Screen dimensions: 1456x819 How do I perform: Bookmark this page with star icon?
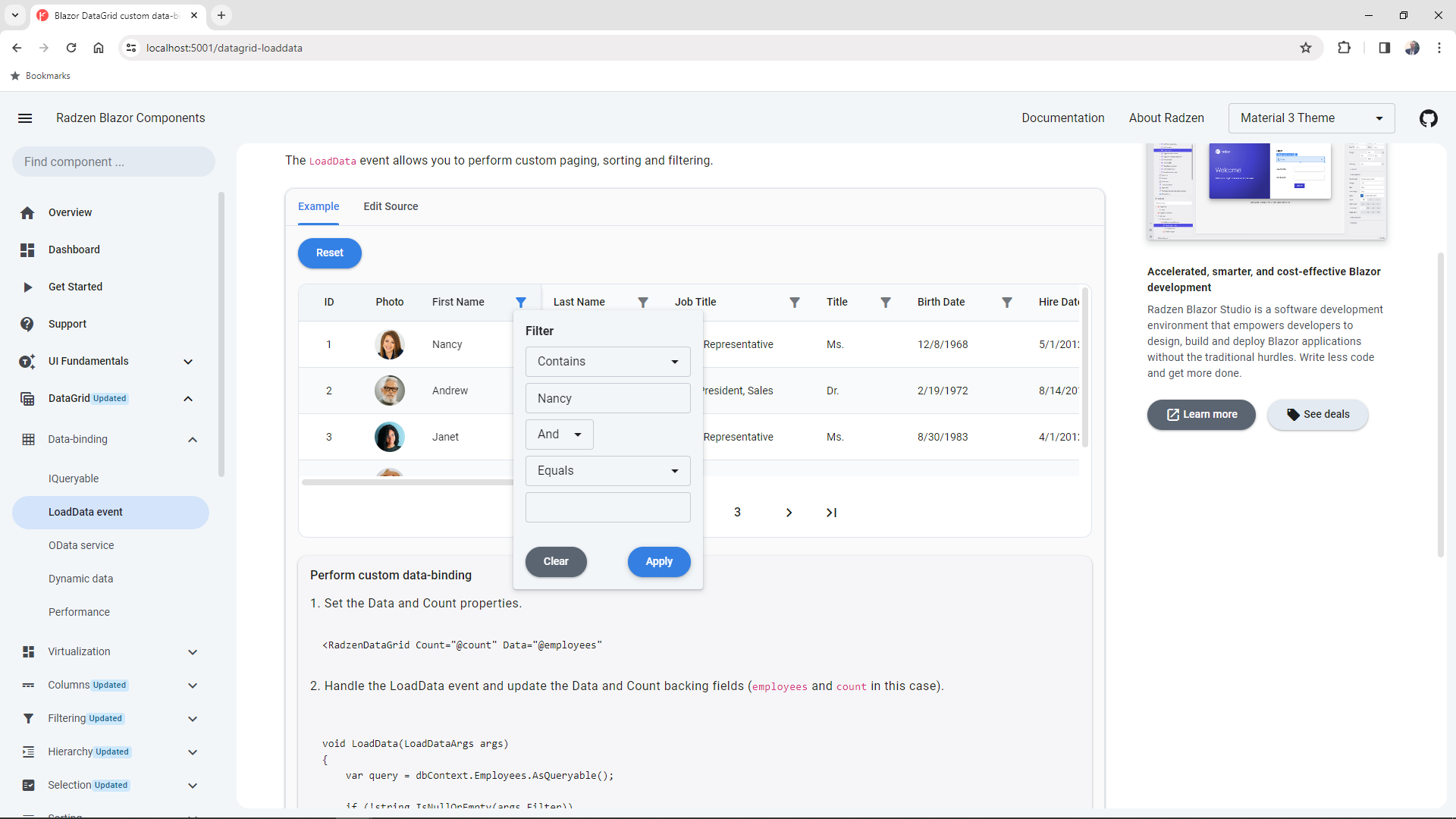tap(1306, 48)
